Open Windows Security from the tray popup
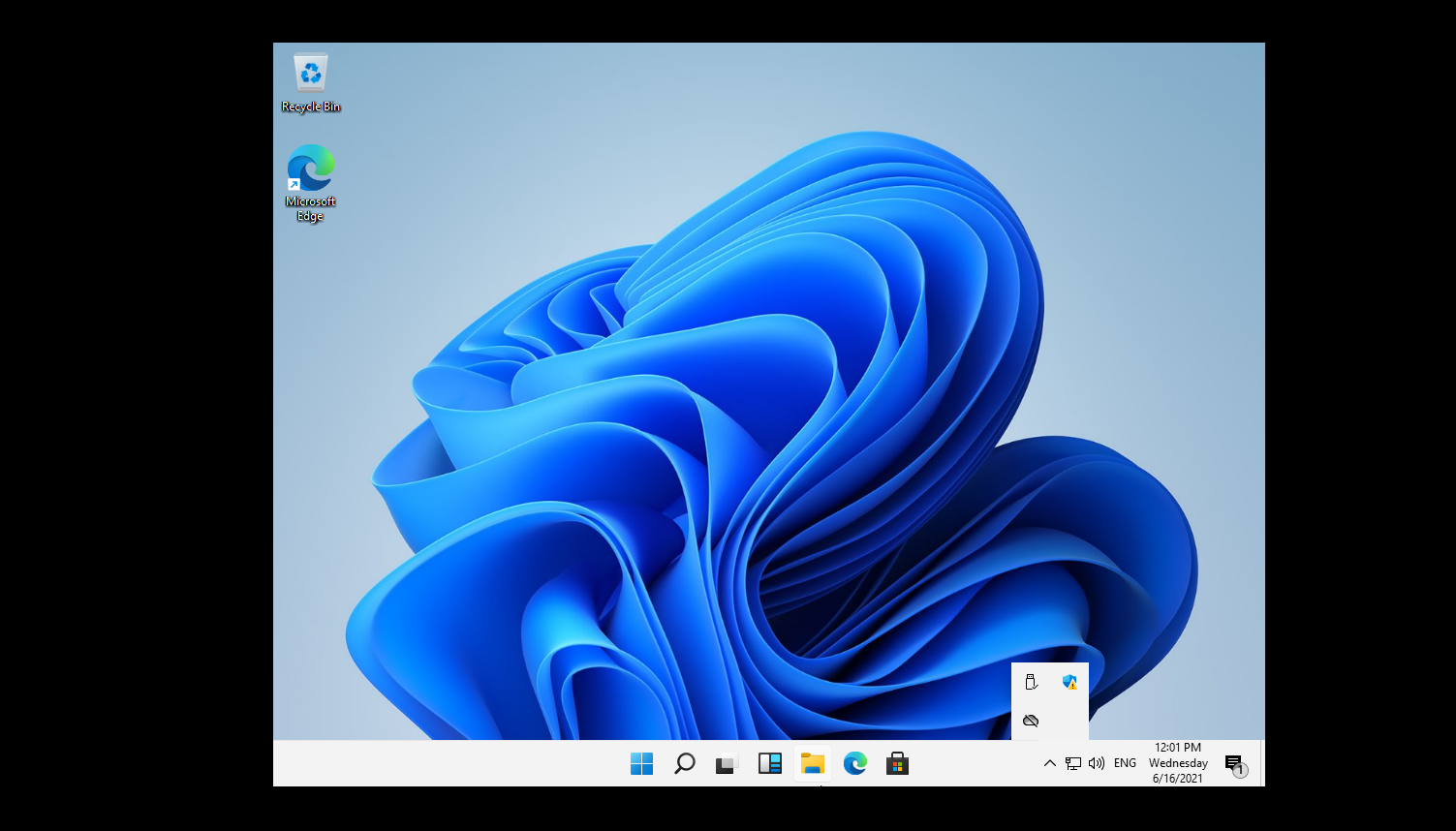1456x831 pixels. (1069, 681)
